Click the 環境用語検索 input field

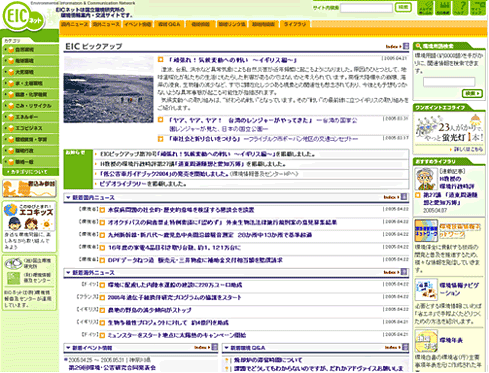click(449, 82)
